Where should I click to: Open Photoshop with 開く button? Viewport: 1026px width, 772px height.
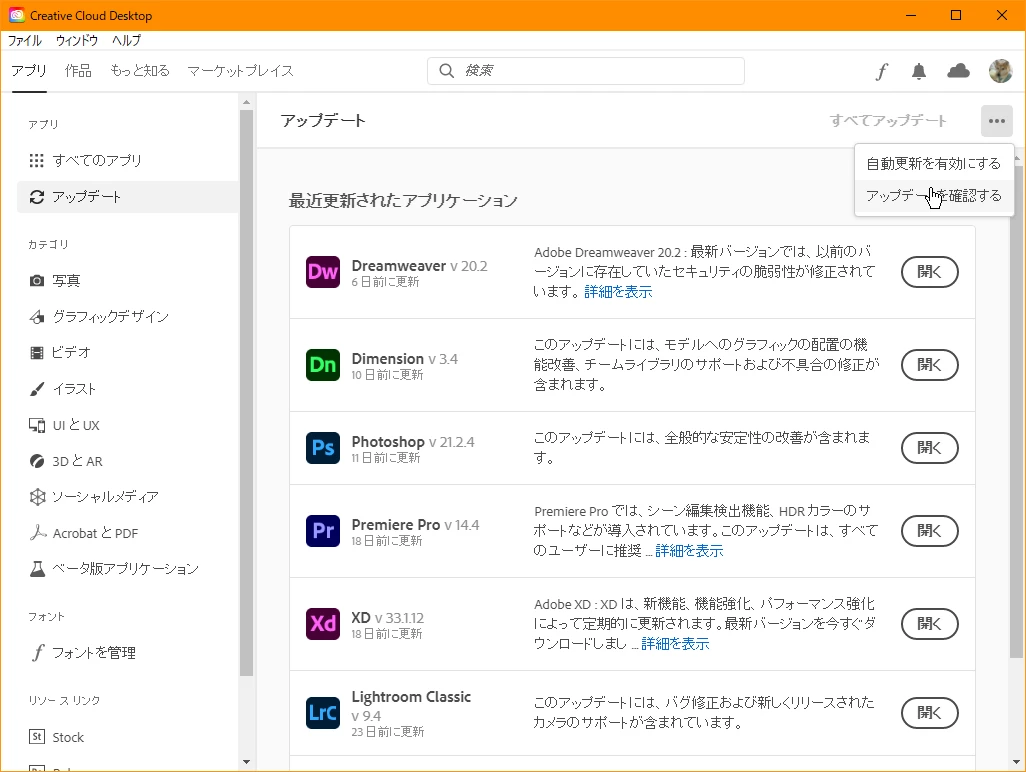[x=929, y=448]
